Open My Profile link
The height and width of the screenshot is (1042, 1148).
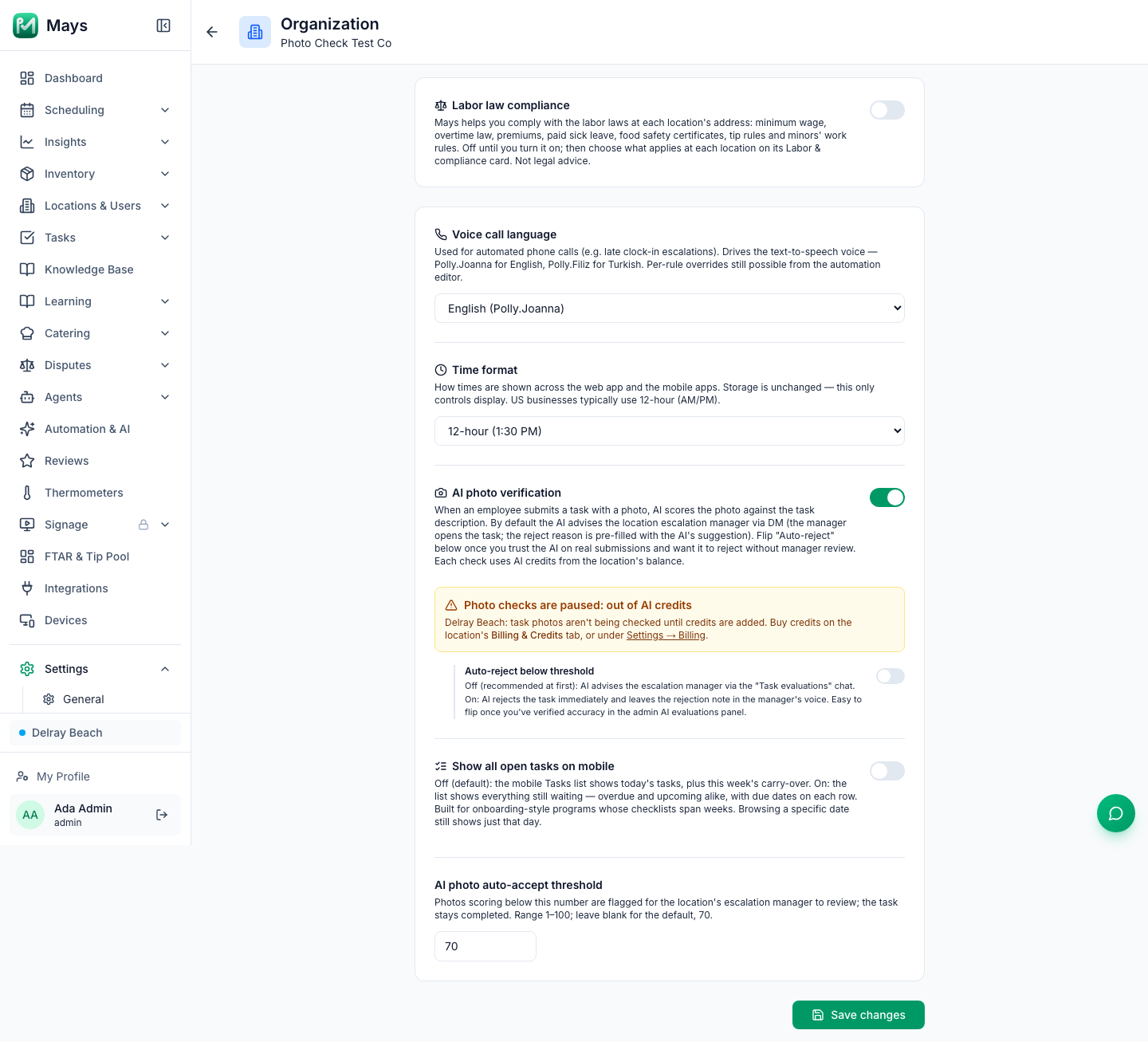[95, 777]
